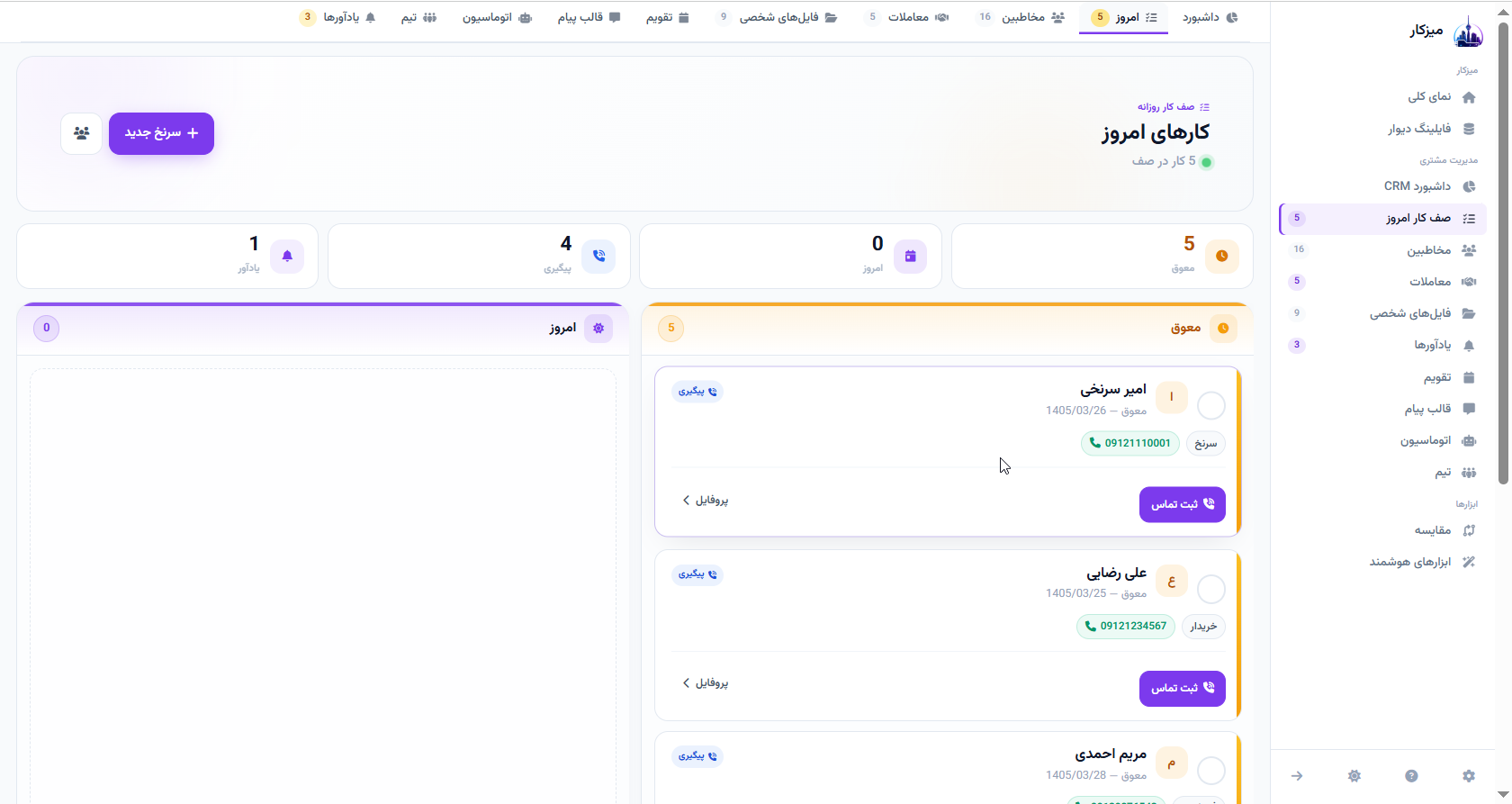Click the clock icon in معوق stat card
Image resolution: width=1512 pixels, height=804 pixels.
(x=1222, y=257)
